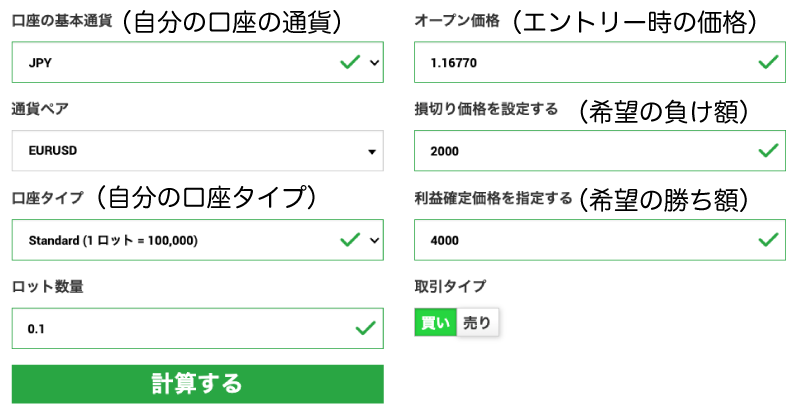
Task: Click the checkmark beside stop loss 2000
Action: coord(767,151)
